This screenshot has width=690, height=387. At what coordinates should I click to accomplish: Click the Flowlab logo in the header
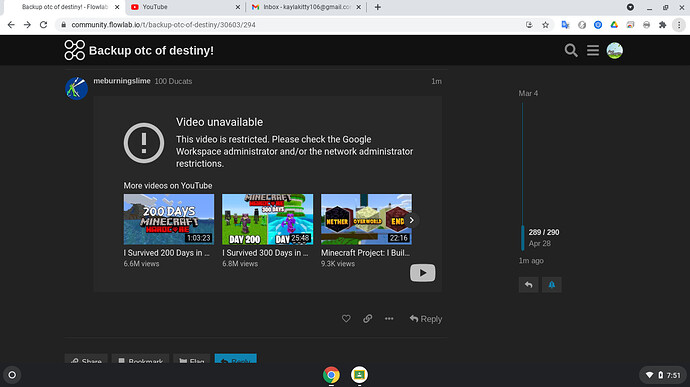pyautogui.click(x=74, y=50)
